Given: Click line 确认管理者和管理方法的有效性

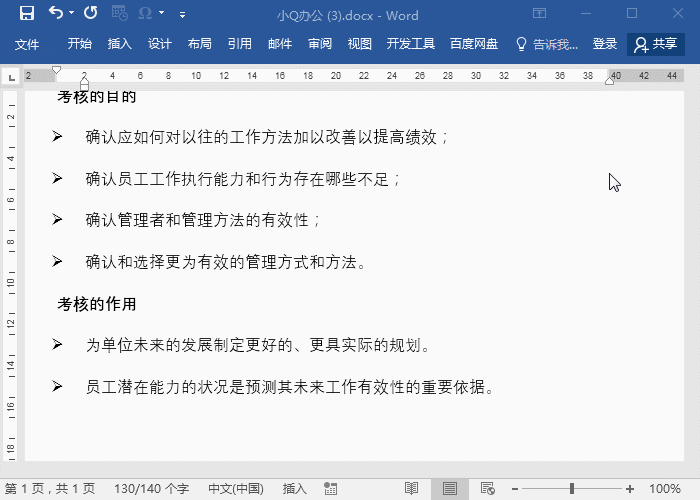Looking at the screenshot, I should click(x=197, y=220).
